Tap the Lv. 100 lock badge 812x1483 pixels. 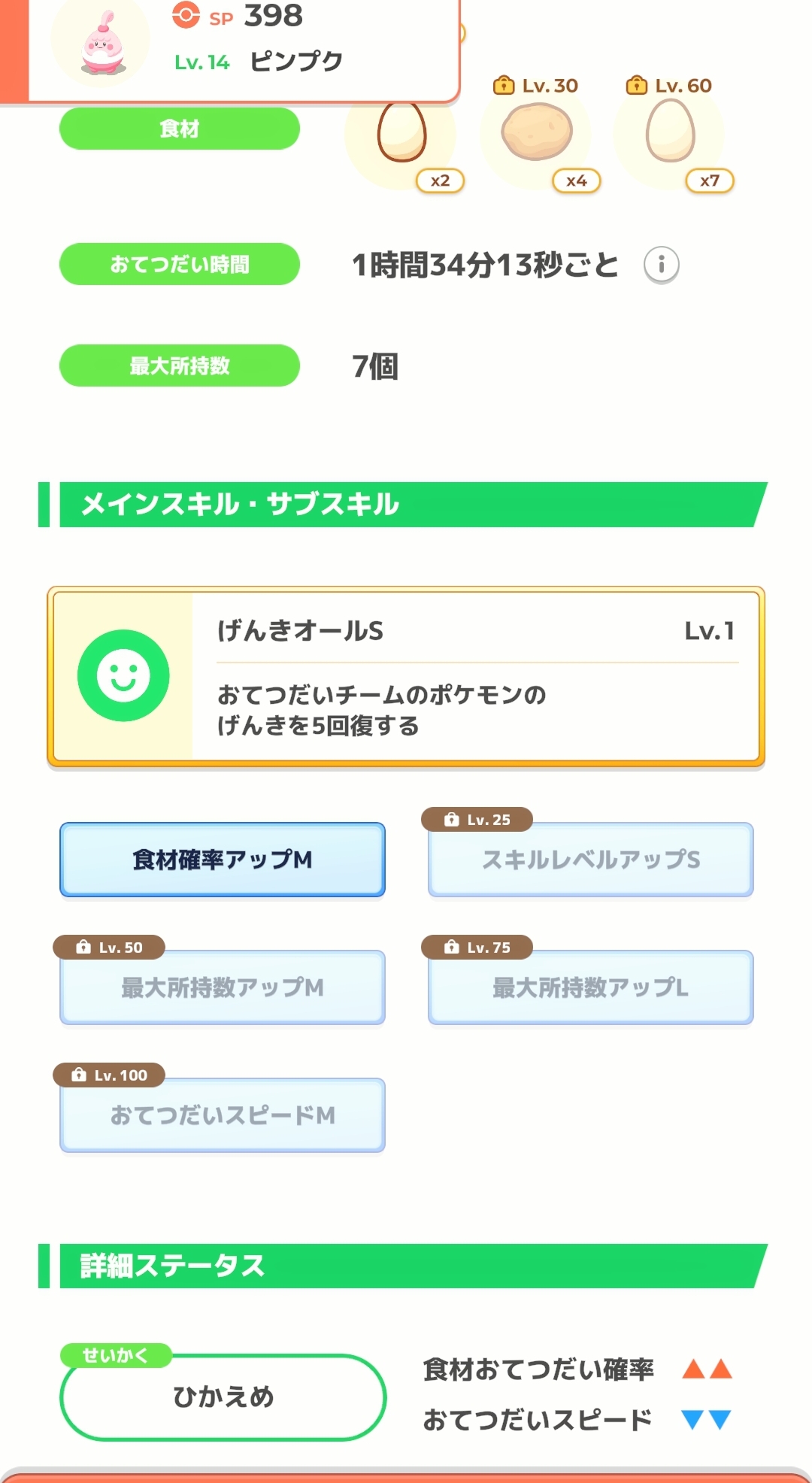pyautogui.click(x=110, y=1075)
